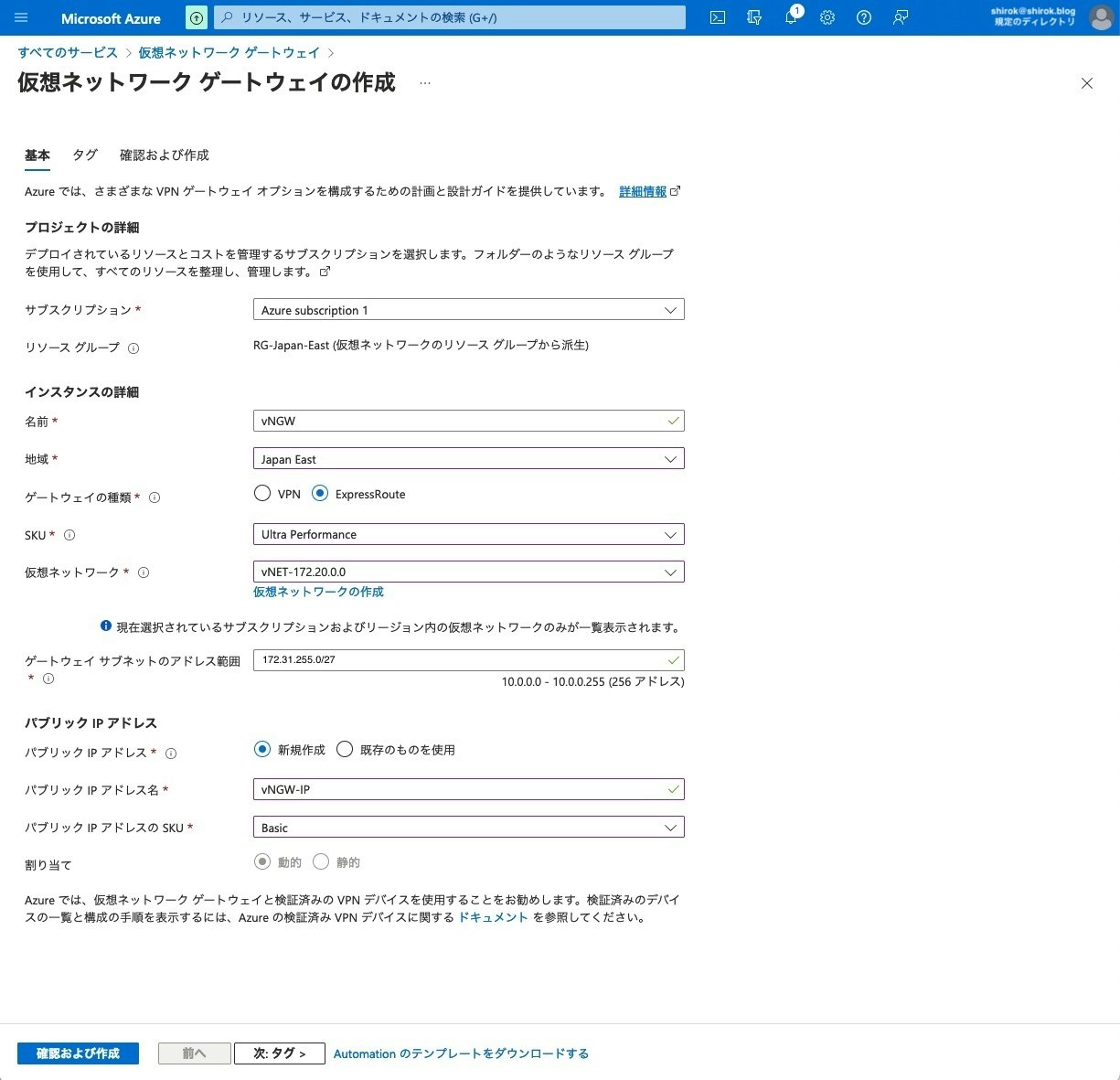Click the RG-Japan-East resource group text
The width and height of the screenshot is (1120, 1080).
tap(421, 346)
